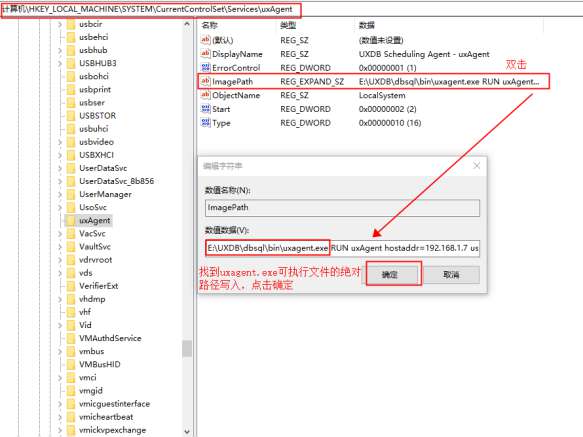Select the ObjectName string value icon

pos(205,95)
